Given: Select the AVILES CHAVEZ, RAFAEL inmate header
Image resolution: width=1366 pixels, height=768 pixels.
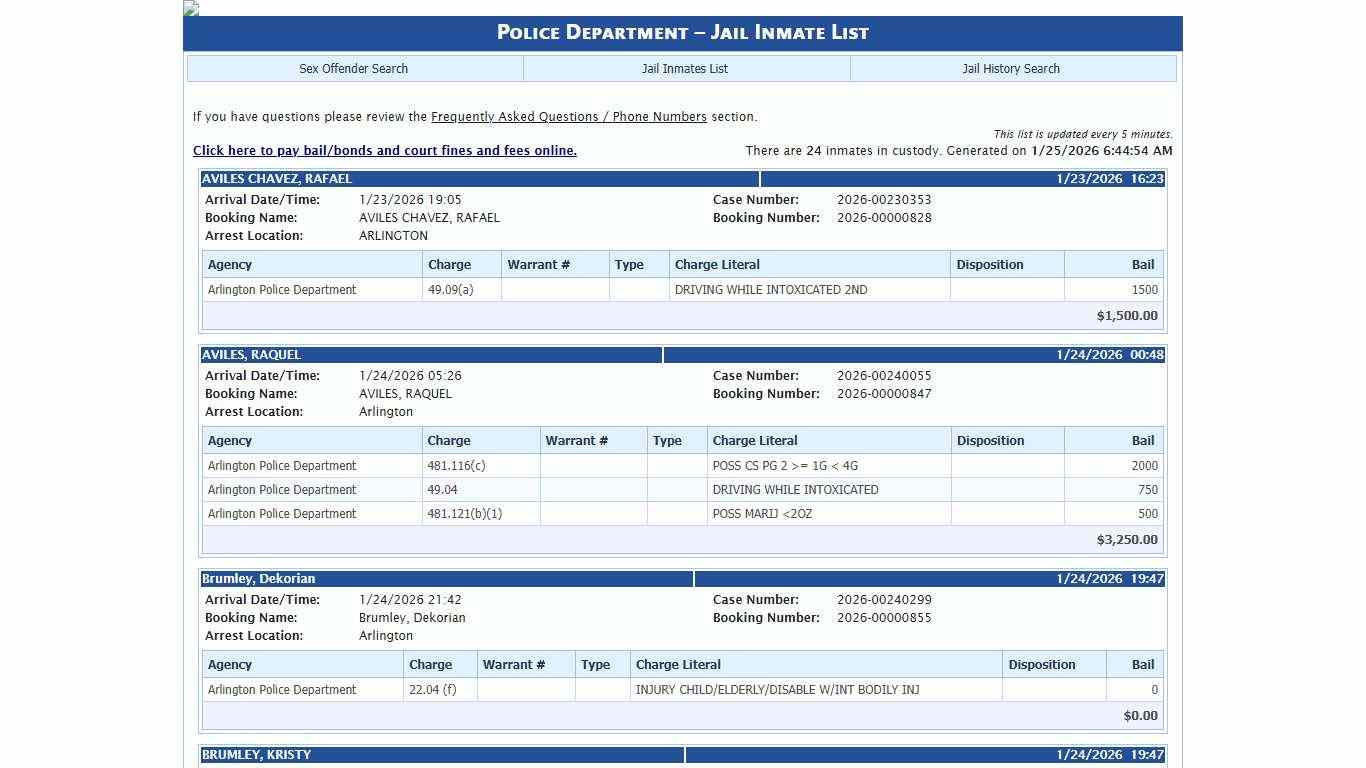Looking at the screenshot, I should click(x=277, y=179).
